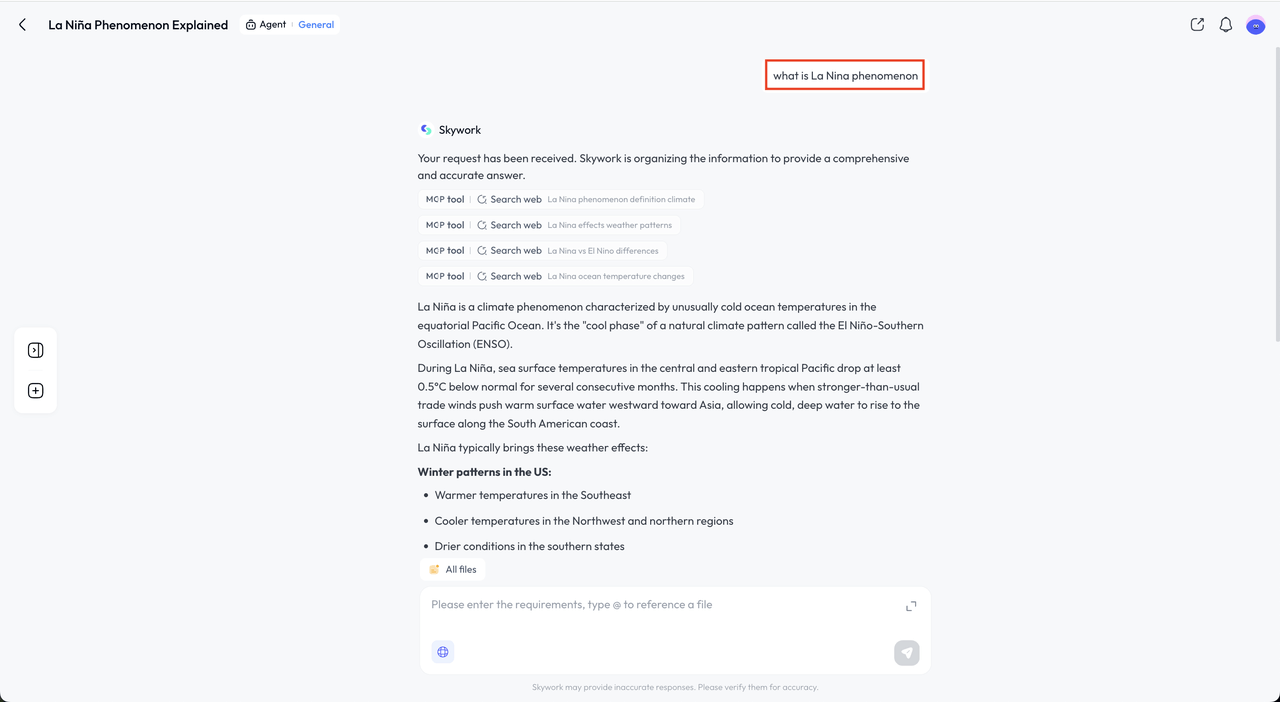Start a new chat with plus icon

click(x=36, y=391)
